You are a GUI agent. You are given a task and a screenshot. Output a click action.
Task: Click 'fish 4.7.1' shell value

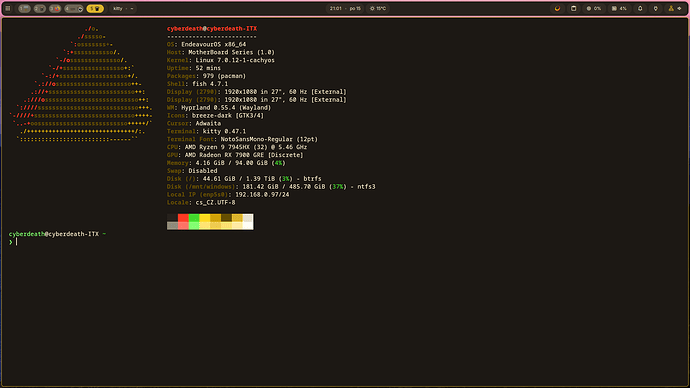[x=210, y=84]
